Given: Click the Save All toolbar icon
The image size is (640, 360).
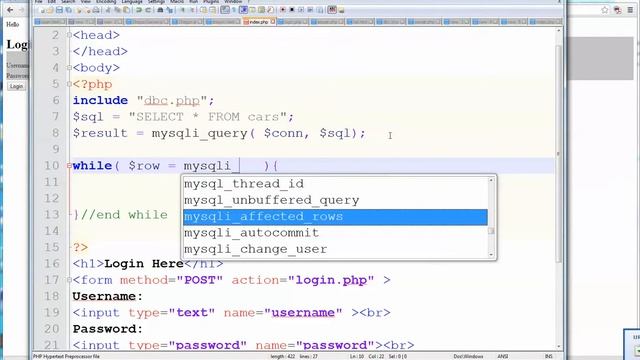Looking at the screenshot, I should pyautogui.click(x=69, y=10).
